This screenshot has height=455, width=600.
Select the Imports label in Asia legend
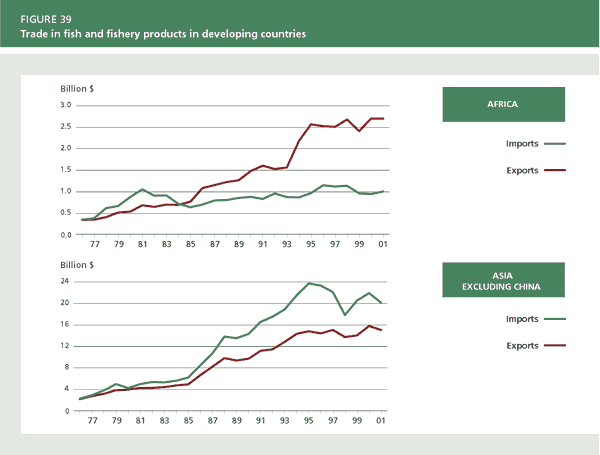point(522,319)
